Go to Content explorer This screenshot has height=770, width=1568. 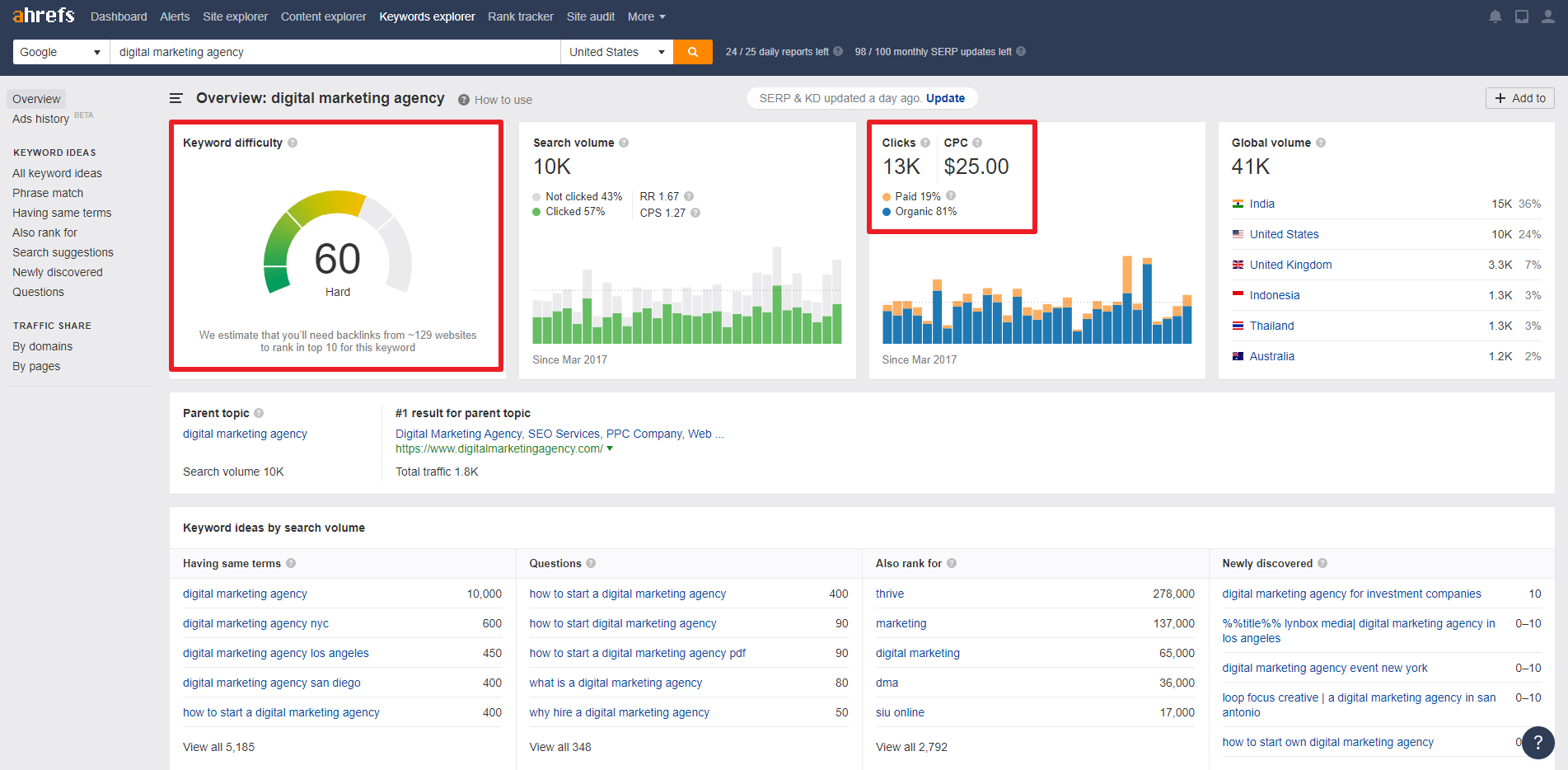click(323, 16)
